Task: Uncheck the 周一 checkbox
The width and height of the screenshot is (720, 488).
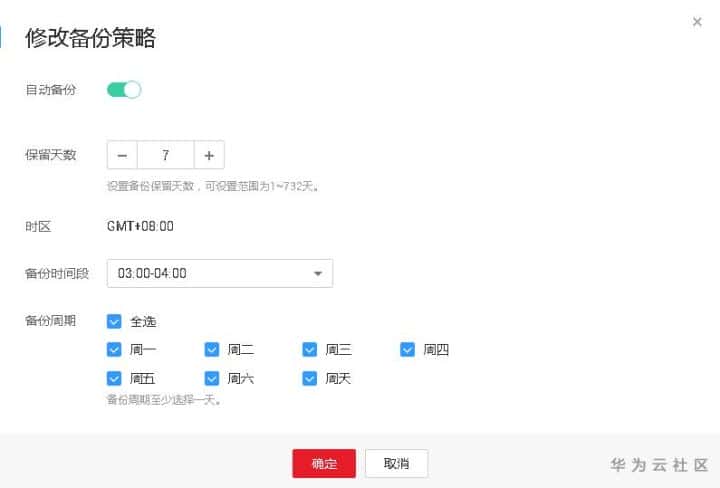Action: point(114,350)
